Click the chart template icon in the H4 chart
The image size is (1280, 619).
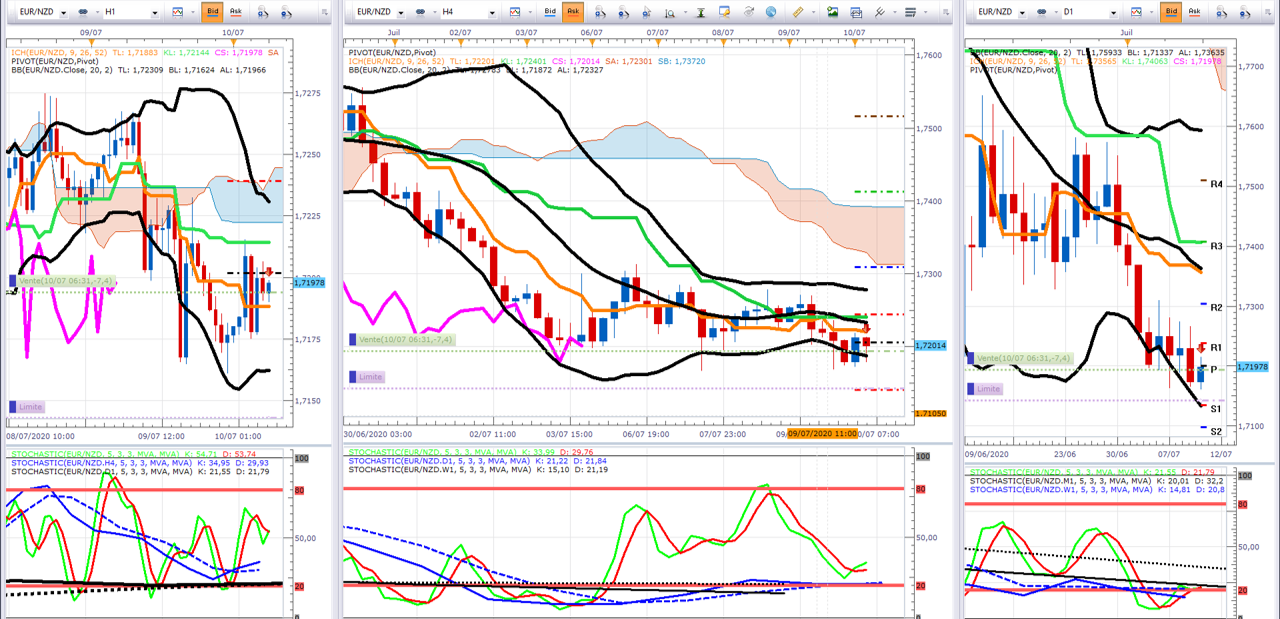point(855,12)
